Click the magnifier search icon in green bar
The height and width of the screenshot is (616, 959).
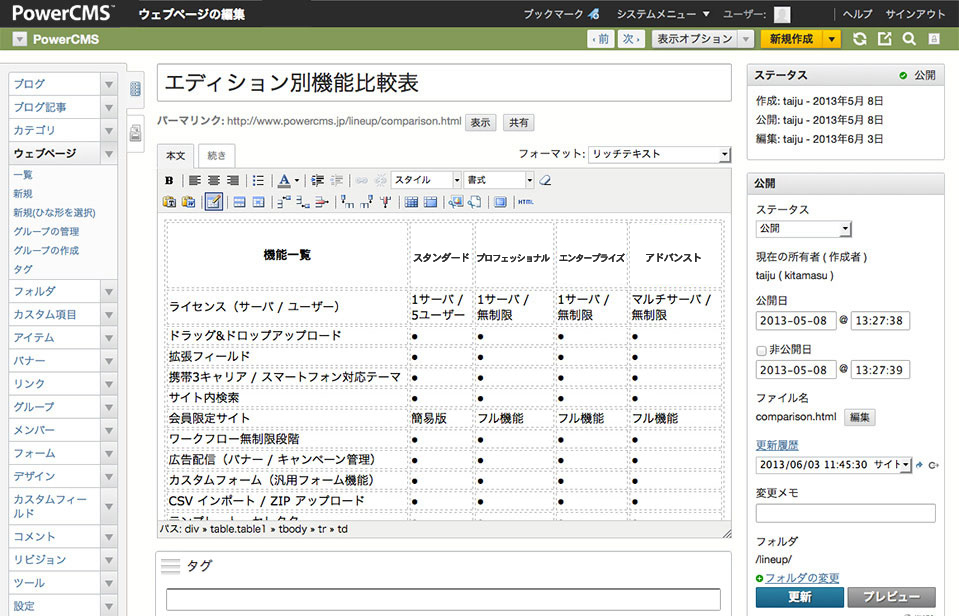pos(909,39)
